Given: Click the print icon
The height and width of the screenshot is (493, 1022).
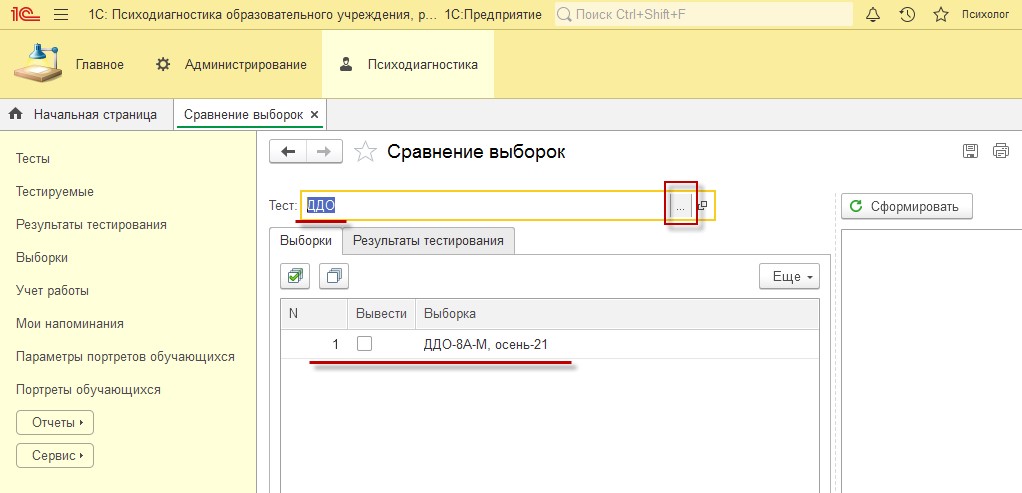Looking at the screenshot, I should 1000,151.
